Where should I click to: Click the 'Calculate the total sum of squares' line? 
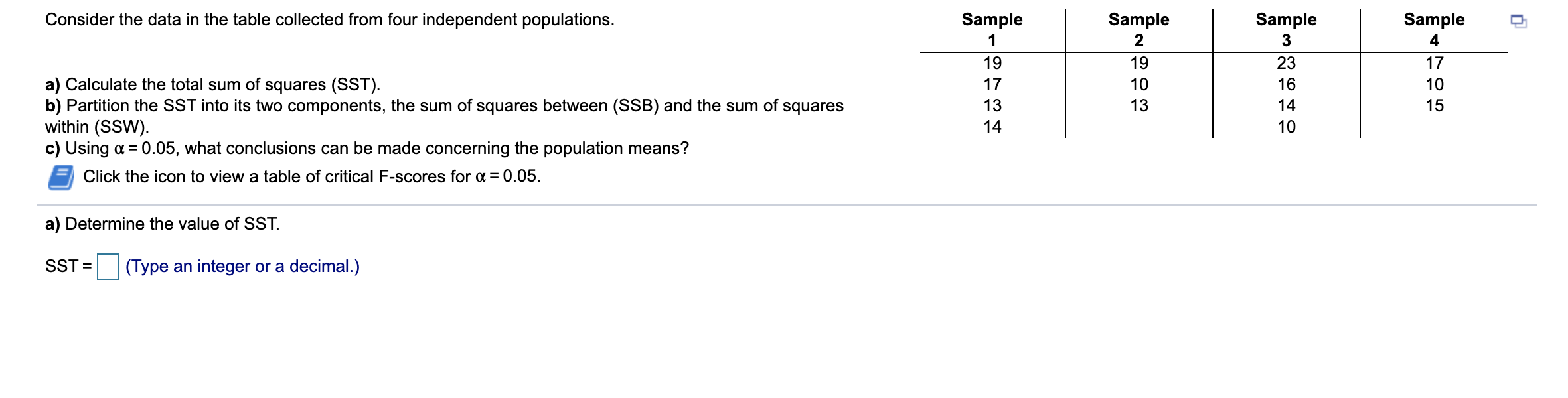212,85
